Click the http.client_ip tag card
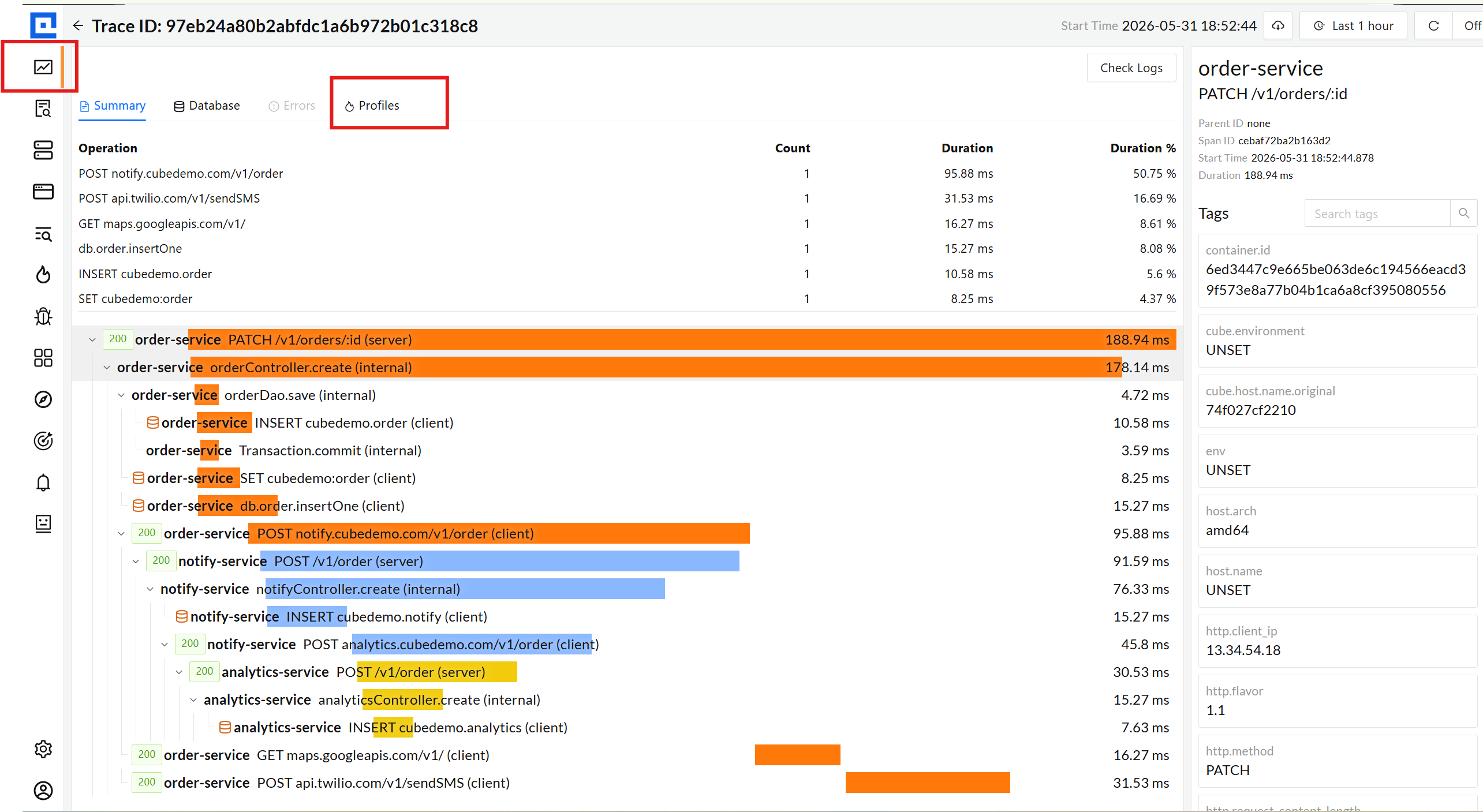This screenshot has height=812, width=1483. [x=1337, y=641]
